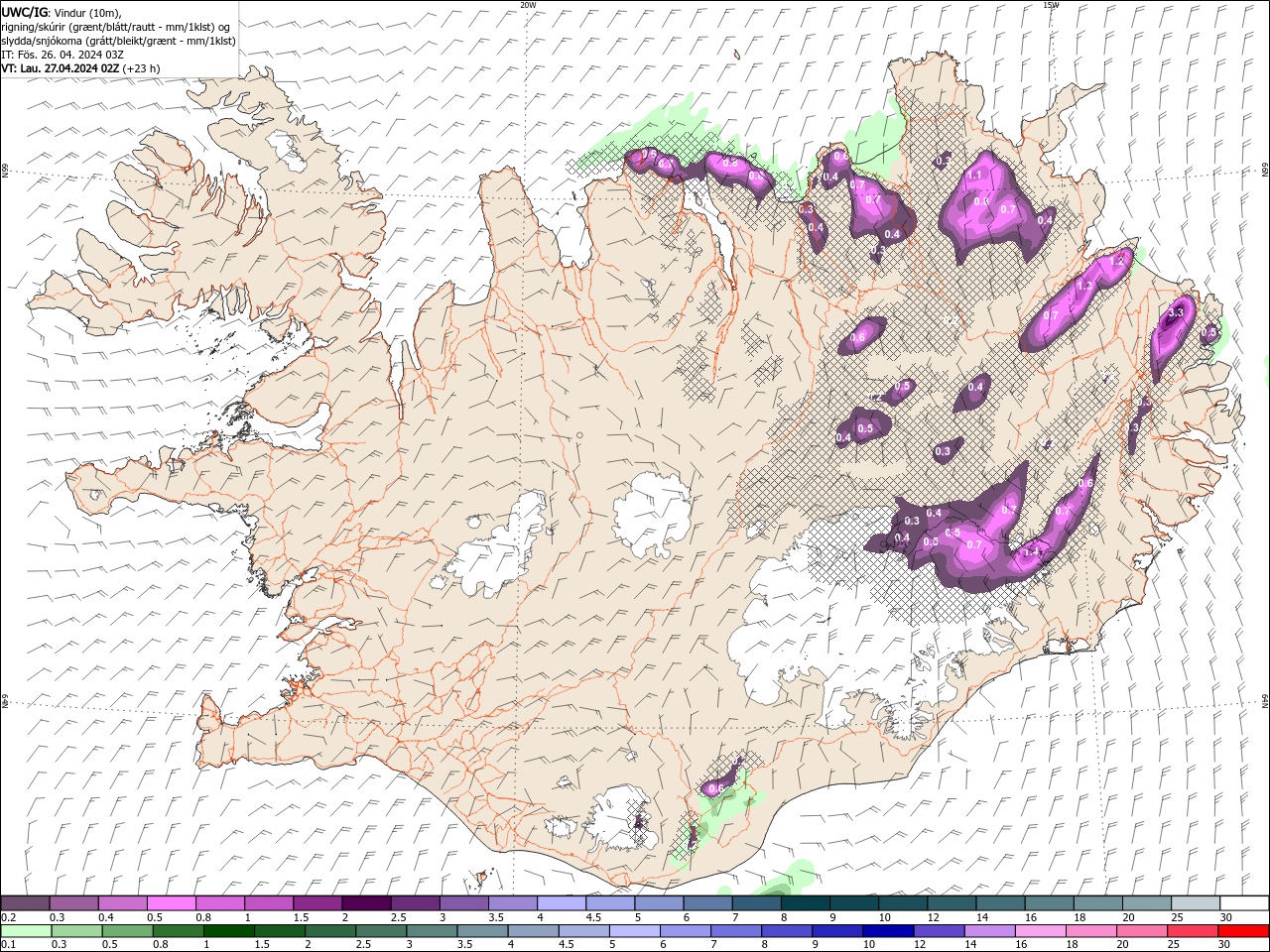Screen dimensions: 1270x952
Task: Click the light blue 5 rain legend swatch
Action: tap(634, 931)
